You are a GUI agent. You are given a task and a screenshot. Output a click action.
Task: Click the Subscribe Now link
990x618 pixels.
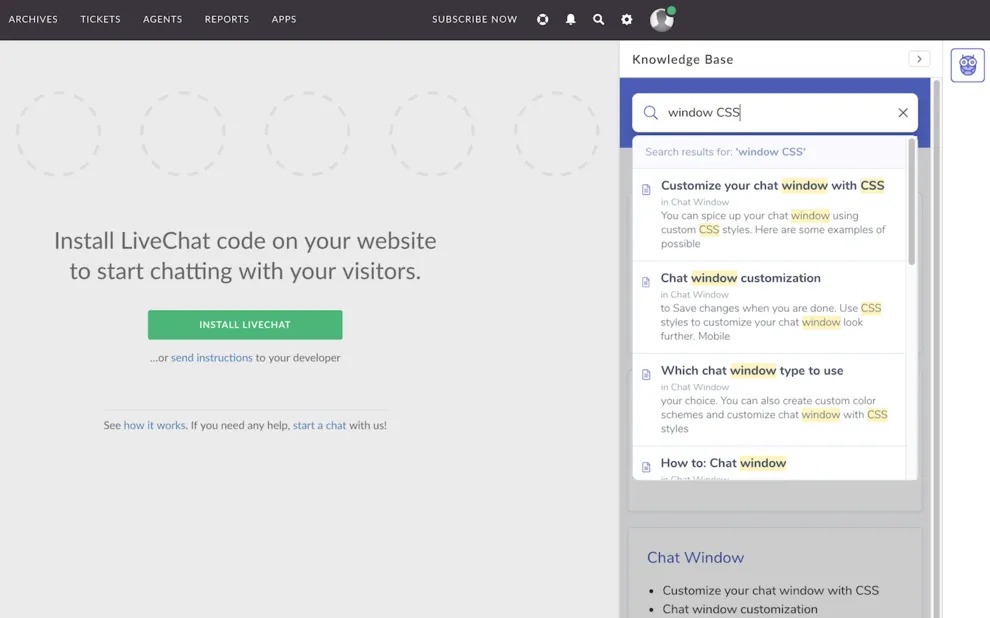[474, 19]
